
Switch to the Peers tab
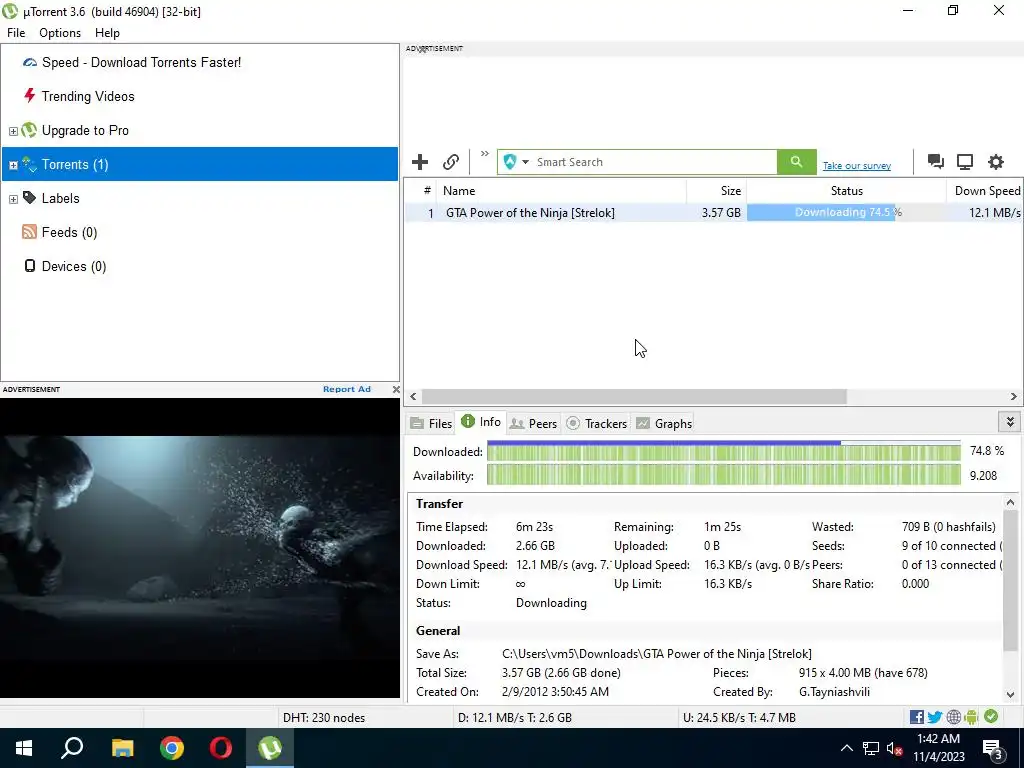(x=534, y=423)
